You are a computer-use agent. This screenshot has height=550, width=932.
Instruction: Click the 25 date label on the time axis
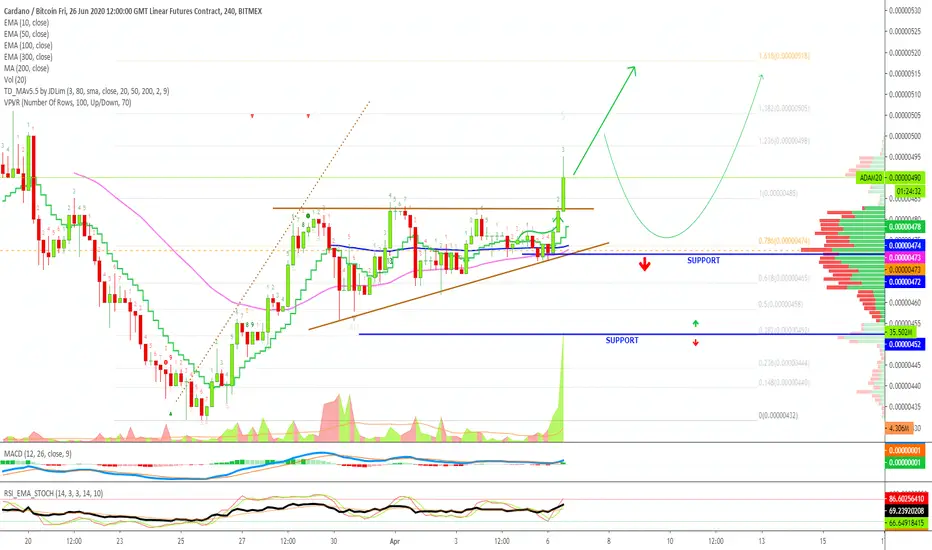[181, 541]
